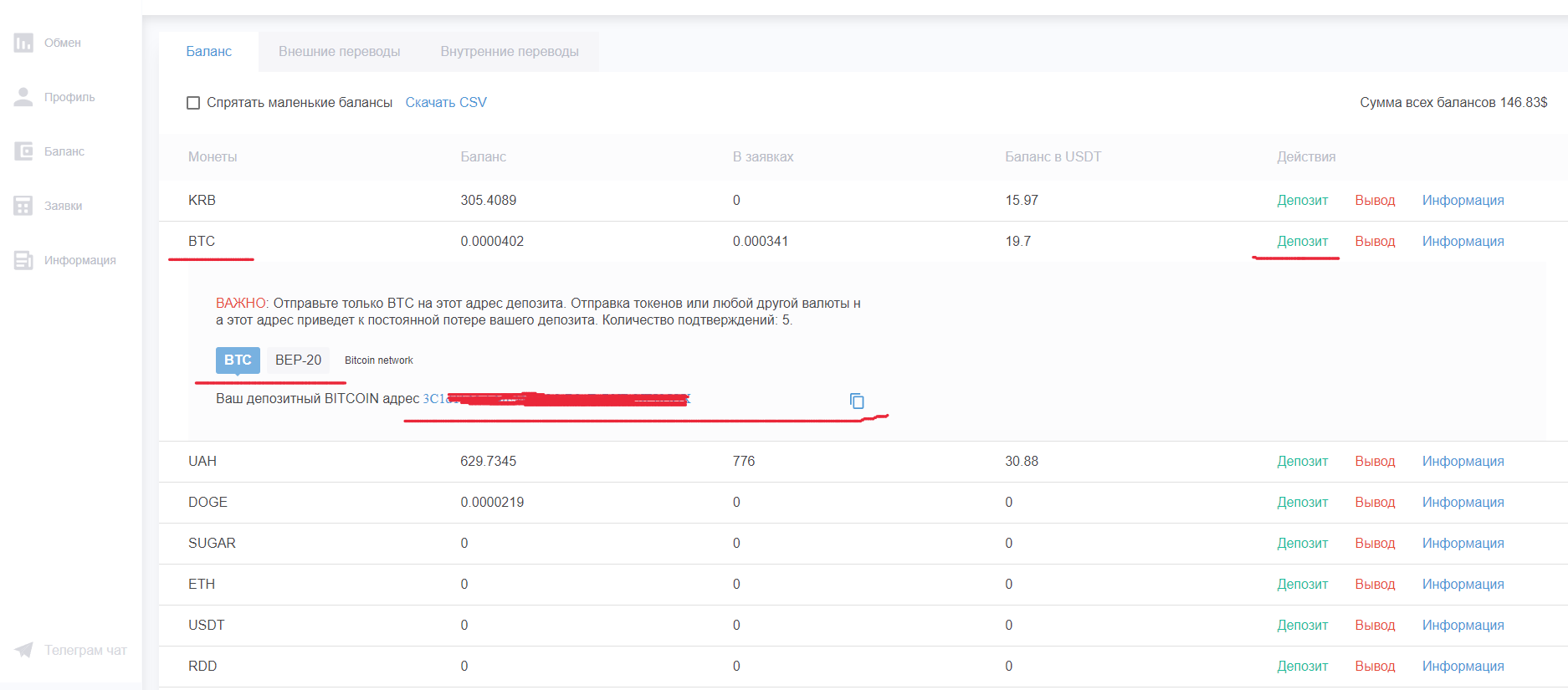Click the total Сумма всех балансов 146.83$
This screenshot has width=1568, height=690.
tap(1453, 103)
